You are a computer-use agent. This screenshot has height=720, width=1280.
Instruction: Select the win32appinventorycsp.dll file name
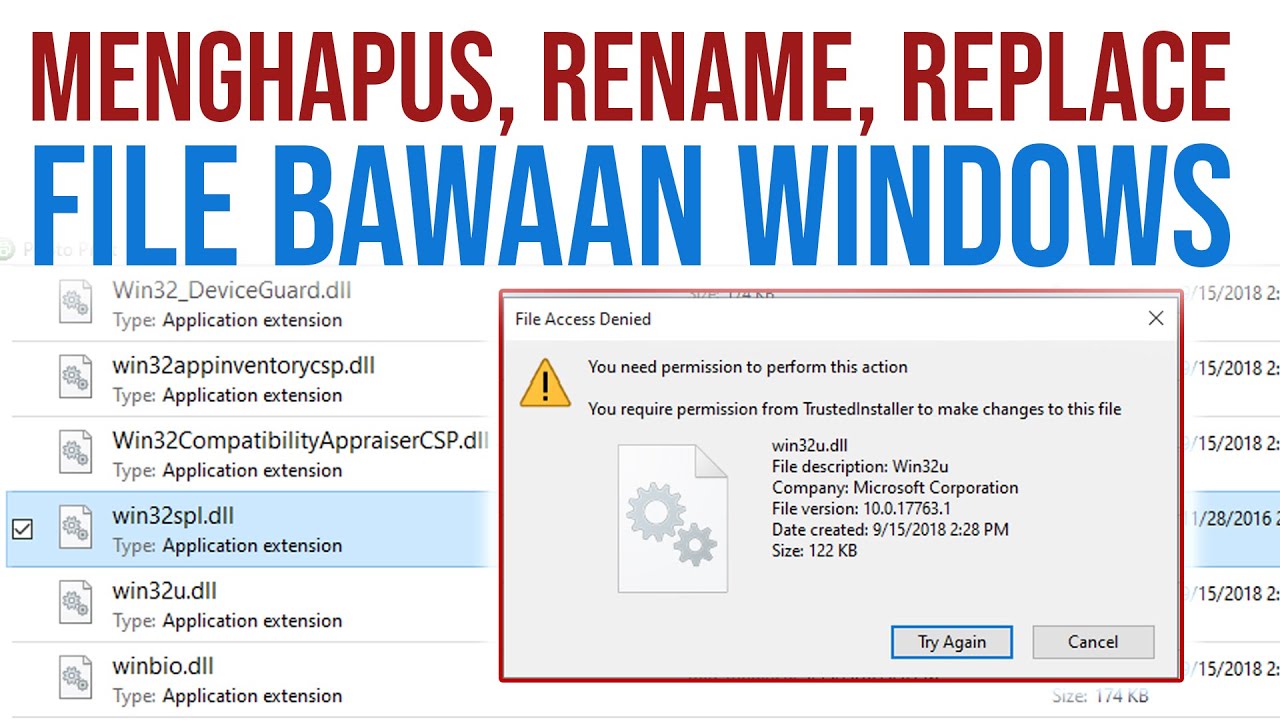[243, 366]
